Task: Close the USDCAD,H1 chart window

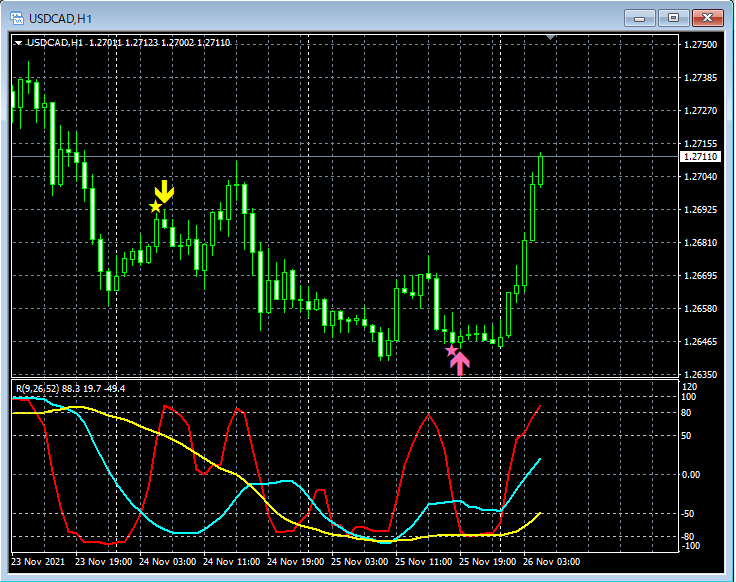Action: pyautogui.click(x=707, y=18)
